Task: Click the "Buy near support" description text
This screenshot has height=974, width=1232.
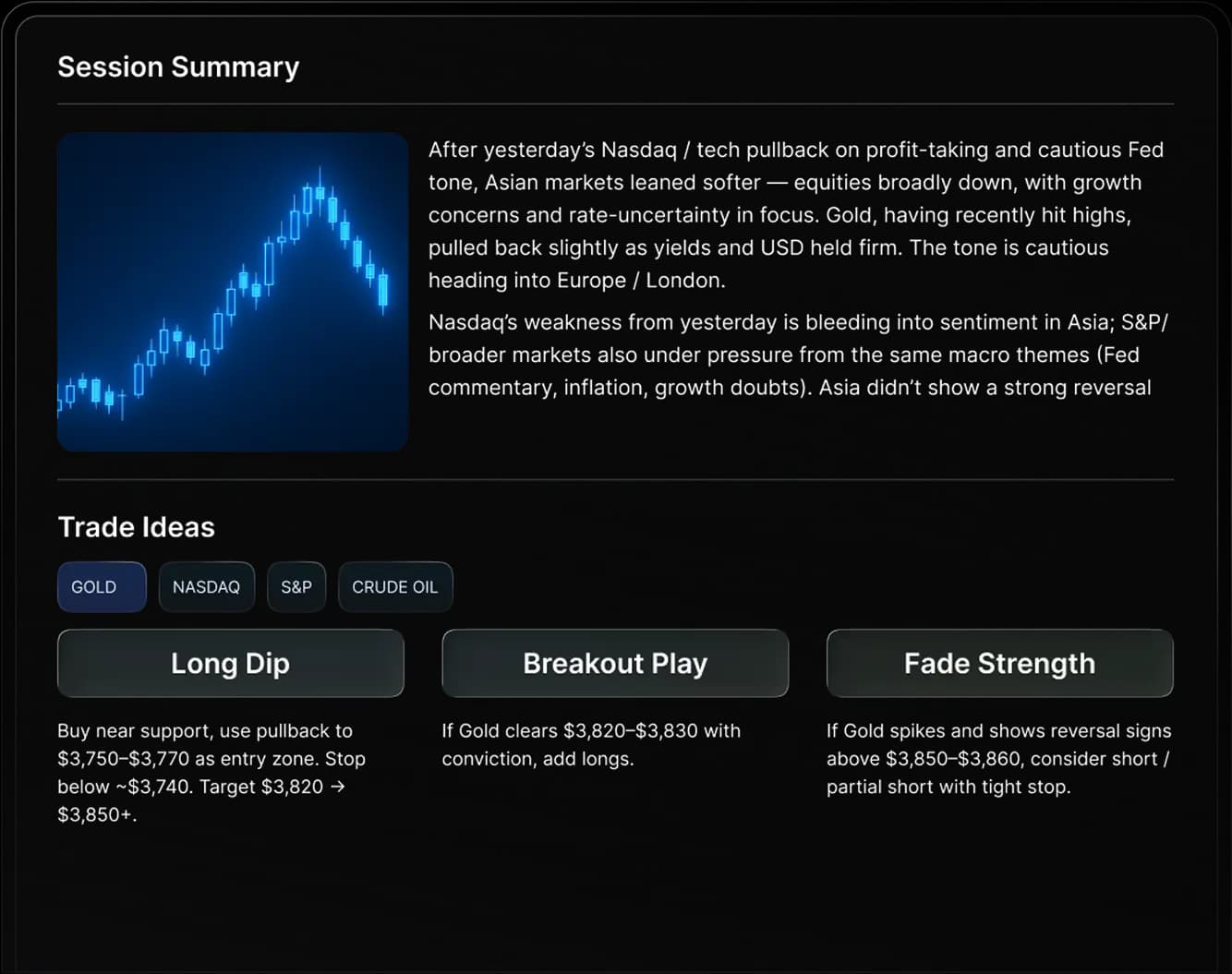Action: [211, 772]
